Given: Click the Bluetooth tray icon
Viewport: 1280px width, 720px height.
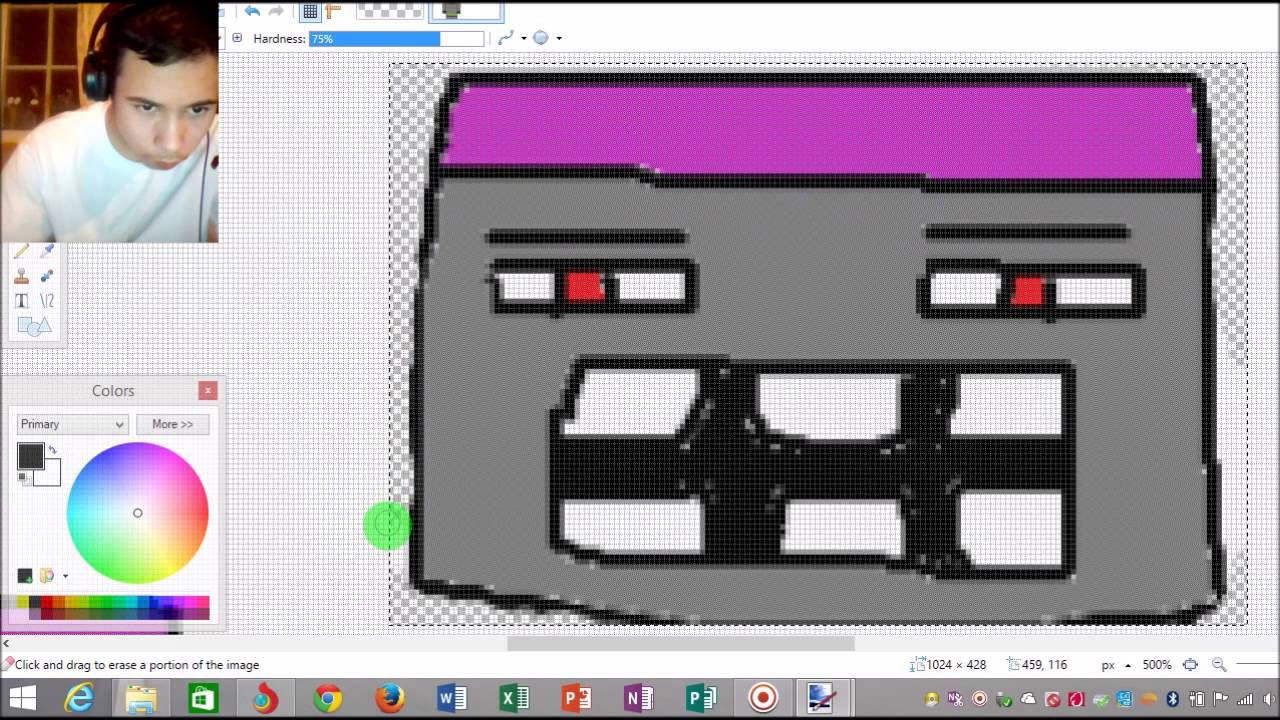Looking at the screenshot, I should [x=1173, y=699].
